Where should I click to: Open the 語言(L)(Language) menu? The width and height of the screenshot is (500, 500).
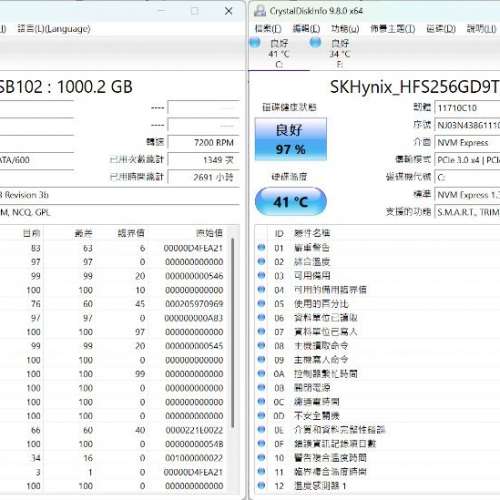(54, 29)
